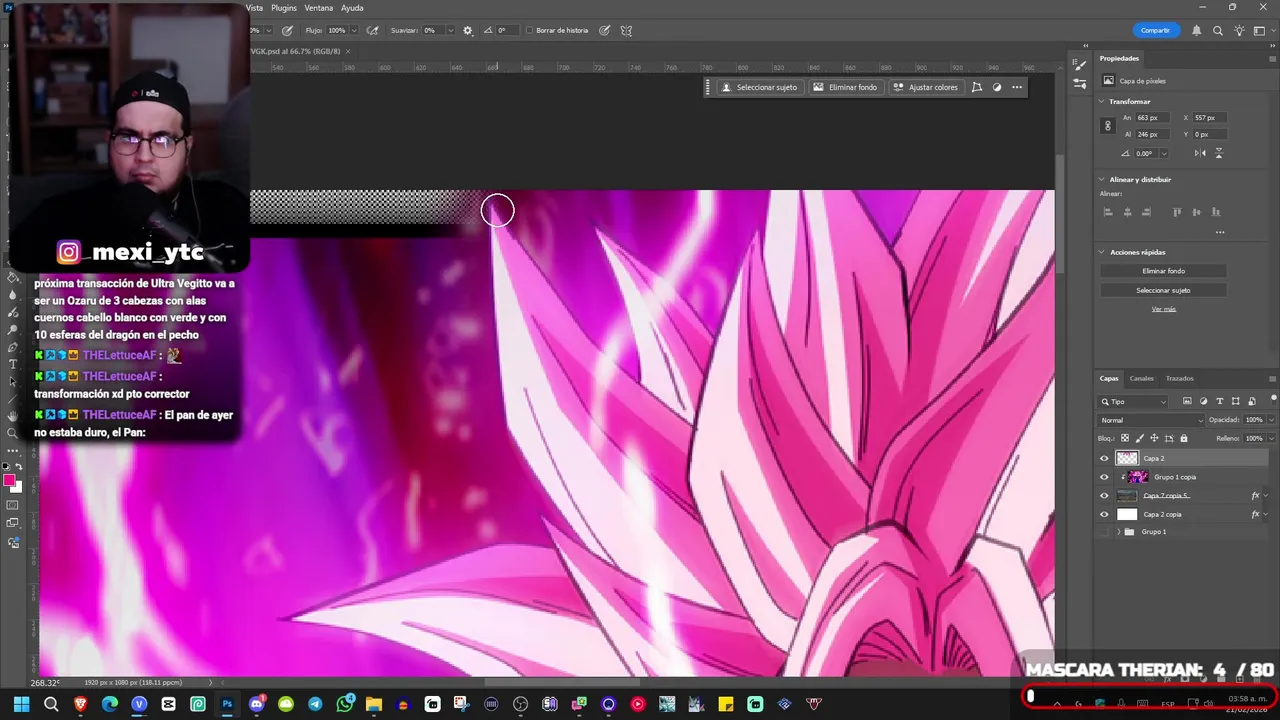The width and height of the screenshot is (1280, 720).
Task: Filter layers by shape layers icon
Action: click(x=1236, y=401)
